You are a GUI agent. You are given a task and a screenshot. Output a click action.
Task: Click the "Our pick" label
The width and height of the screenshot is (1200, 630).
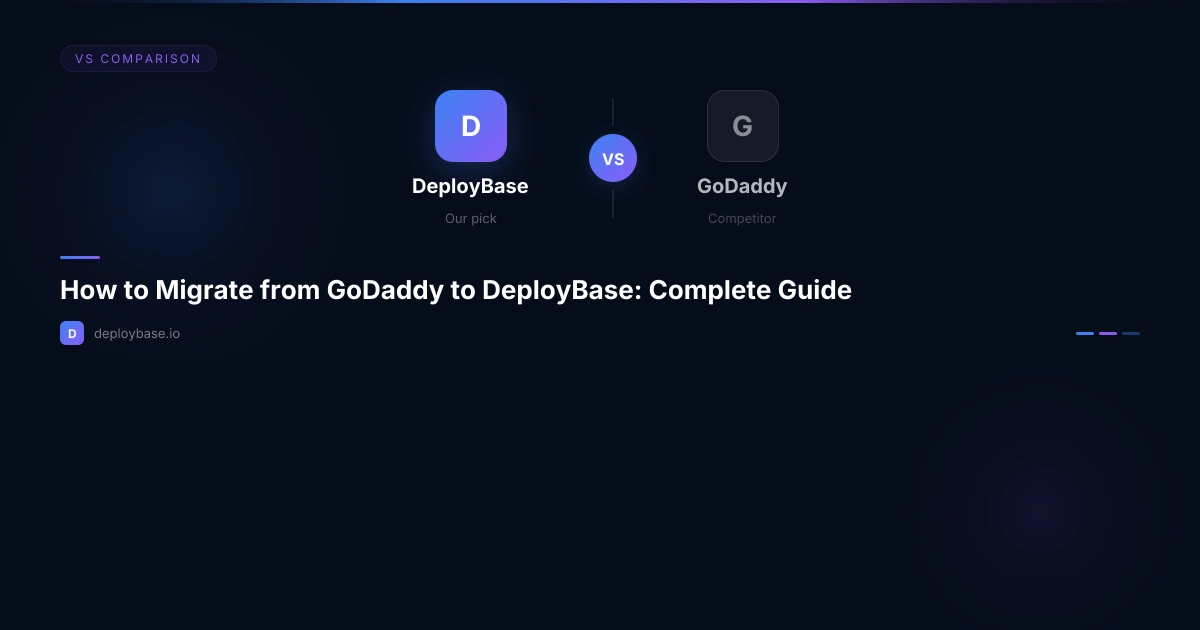coord(470,218)
